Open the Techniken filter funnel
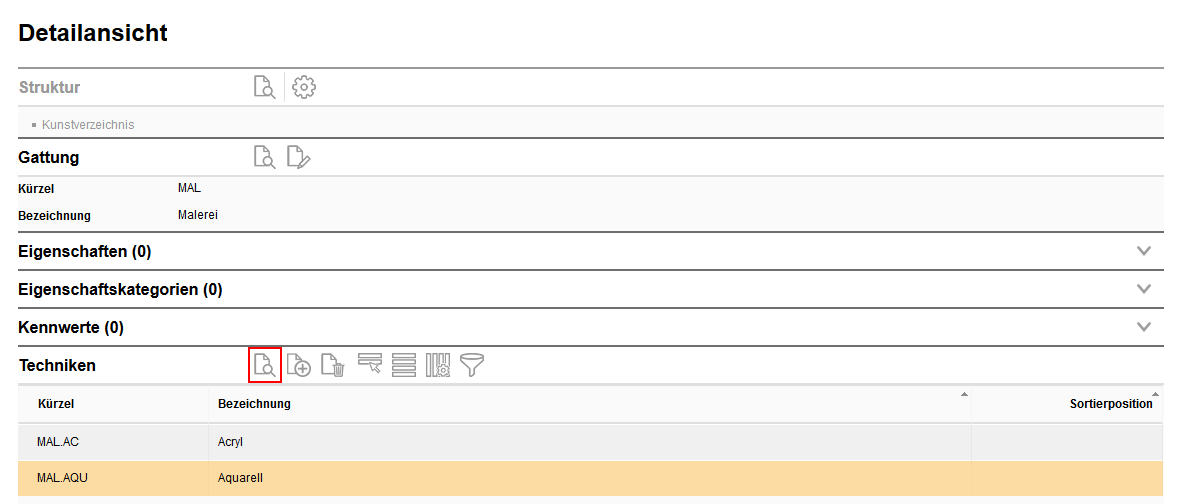The image size is (1178, 504). pyautogui.click(x=473, y=365)
